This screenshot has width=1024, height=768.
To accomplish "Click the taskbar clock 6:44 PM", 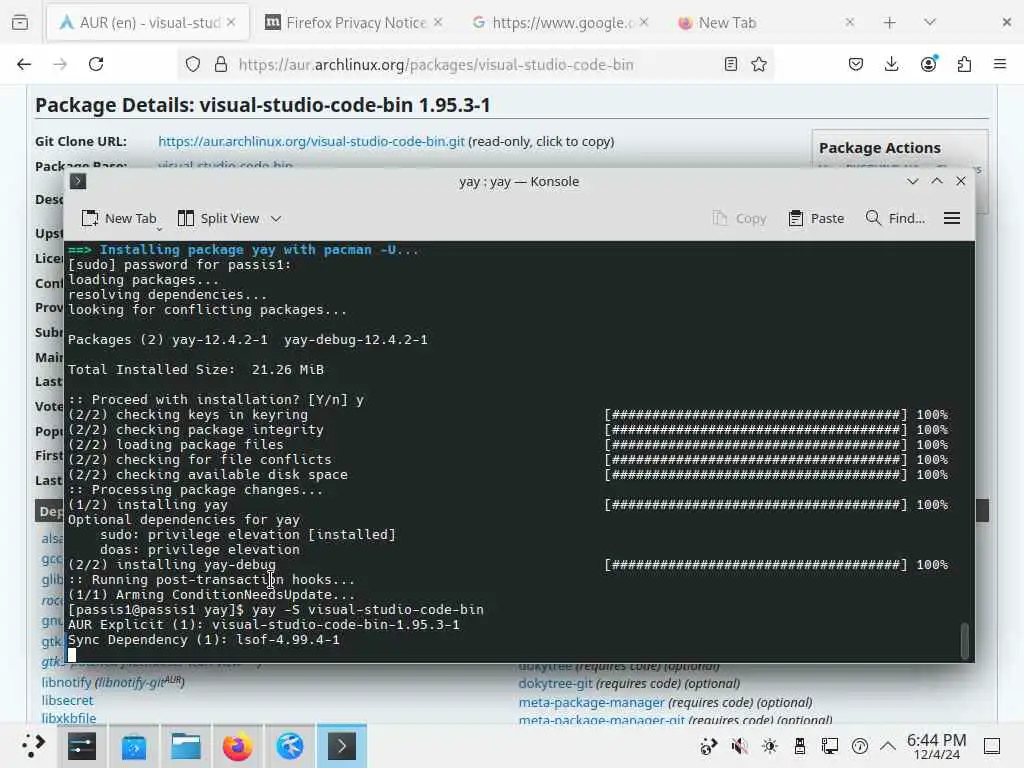I will tap(936, 746).
